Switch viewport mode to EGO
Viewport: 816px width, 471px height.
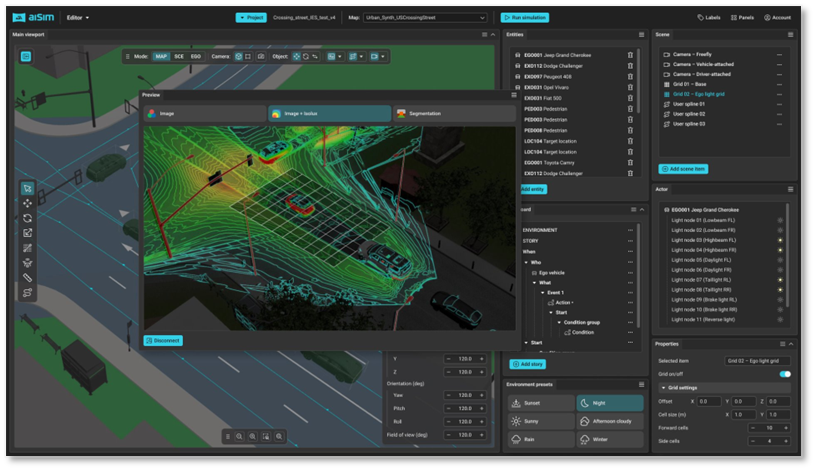click(196, 57)
